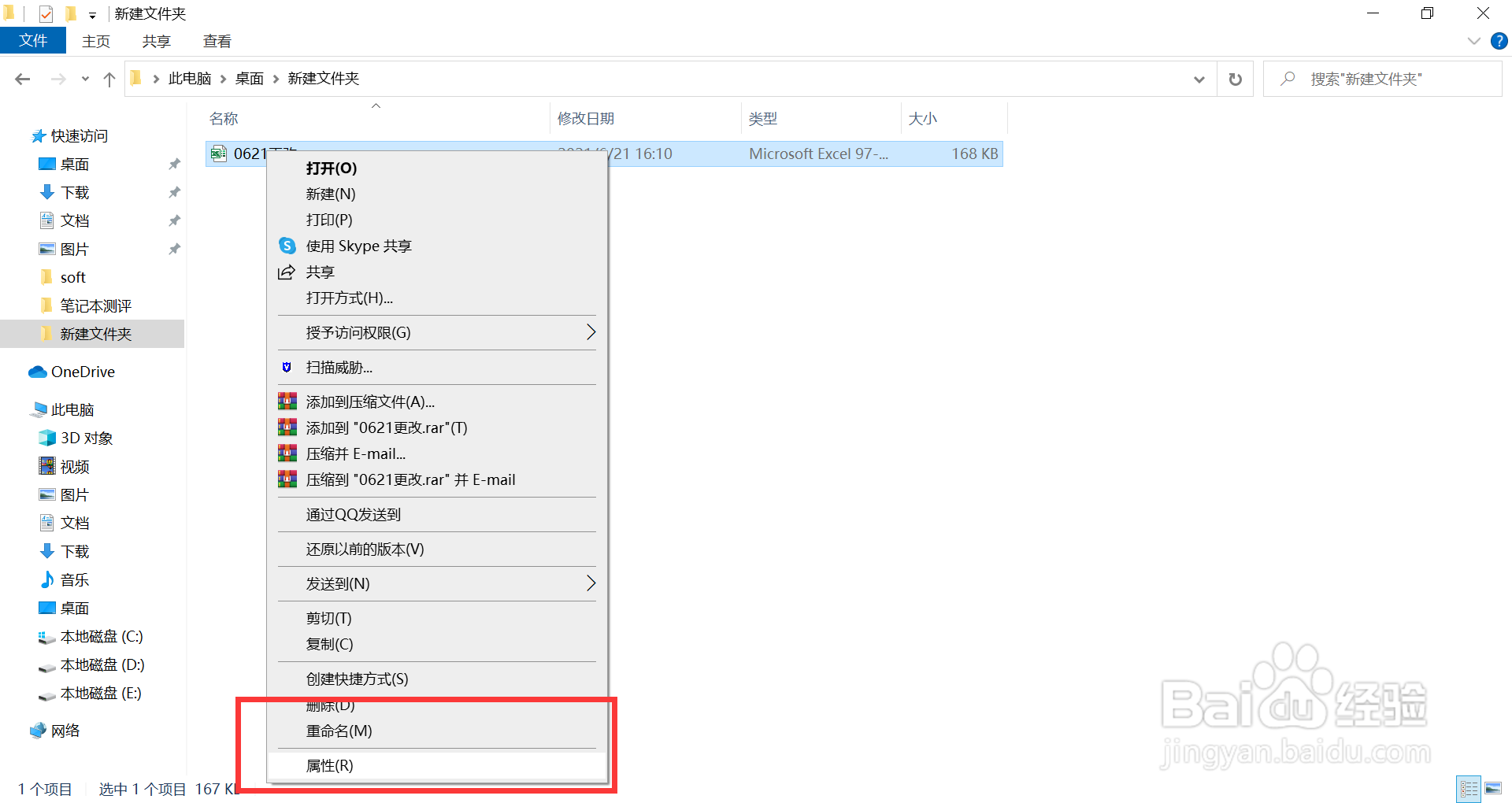Image resolution: width=1512 pixels, height=803 pixels.
Task: Open pinned 下载 under Quick access
Action: pyautogui.click(x=75, y=192)
